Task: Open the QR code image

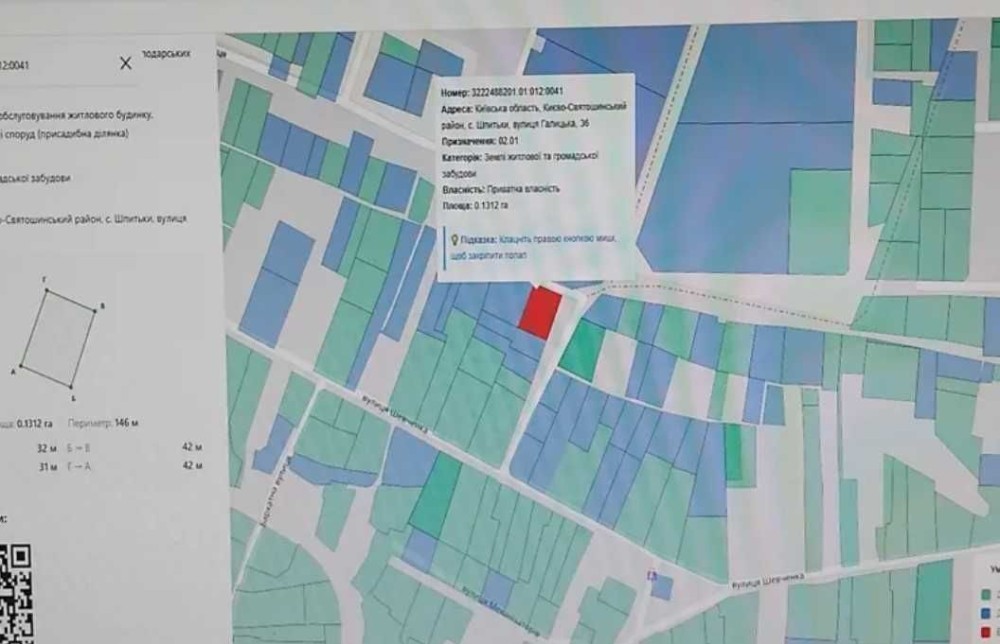Action: pos(14,594)
